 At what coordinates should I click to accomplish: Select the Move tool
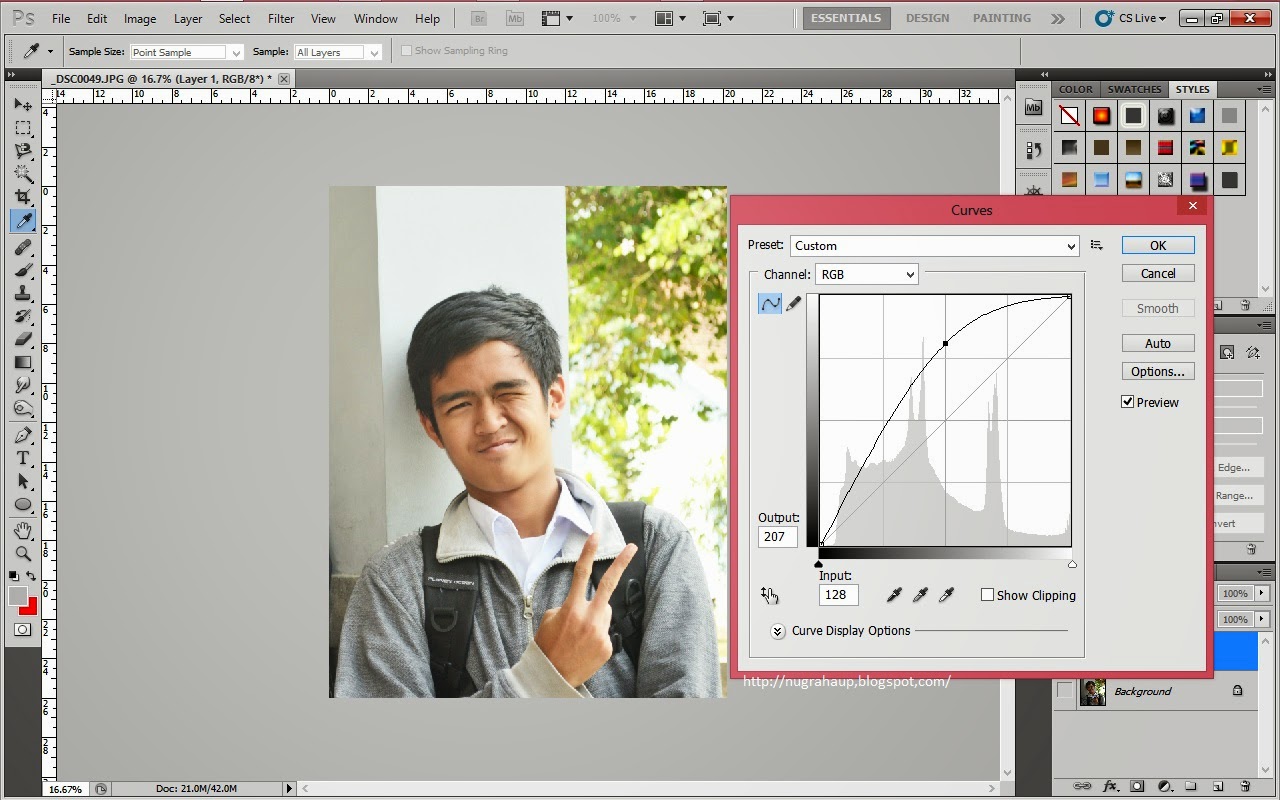coord(23,105)
